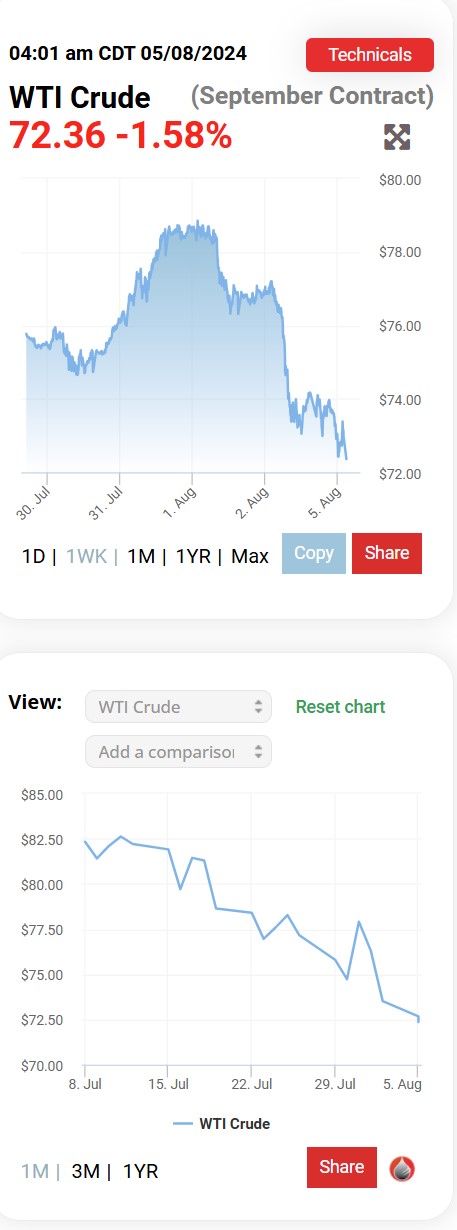Toggle WTI Crude series in legend

click(222, 1124)
